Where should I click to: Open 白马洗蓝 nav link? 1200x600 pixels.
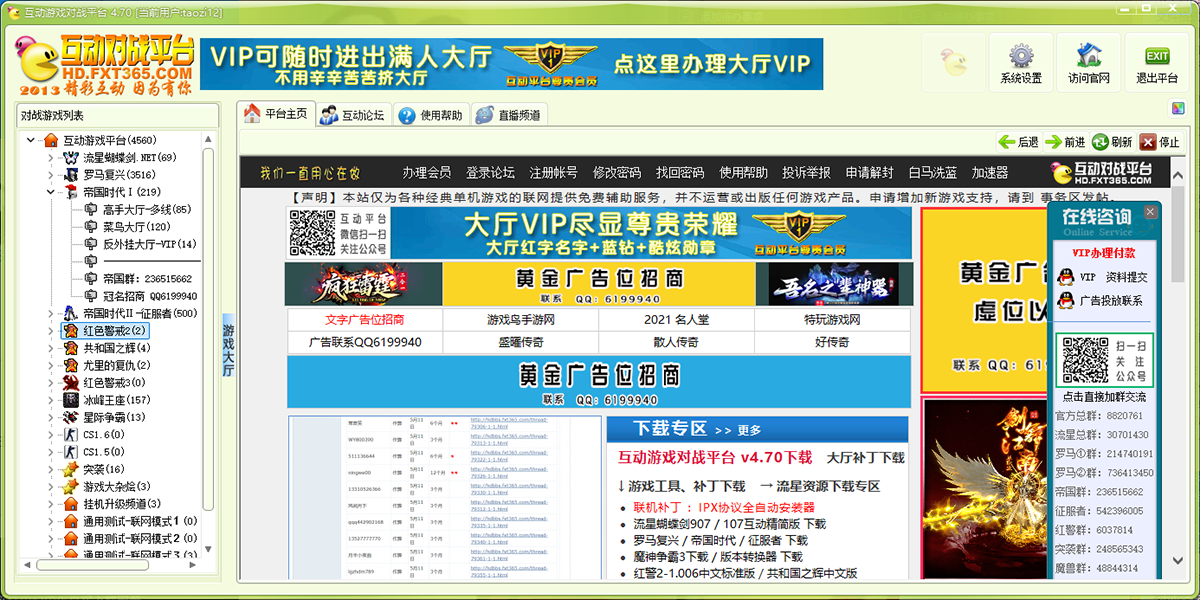[933, 172]
